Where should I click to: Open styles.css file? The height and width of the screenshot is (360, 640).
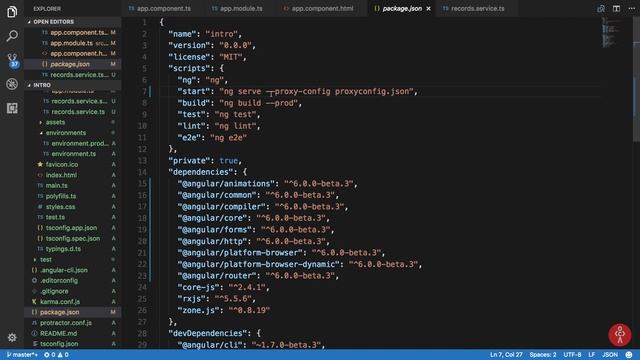pyautogui.click(x=73, y=207)
